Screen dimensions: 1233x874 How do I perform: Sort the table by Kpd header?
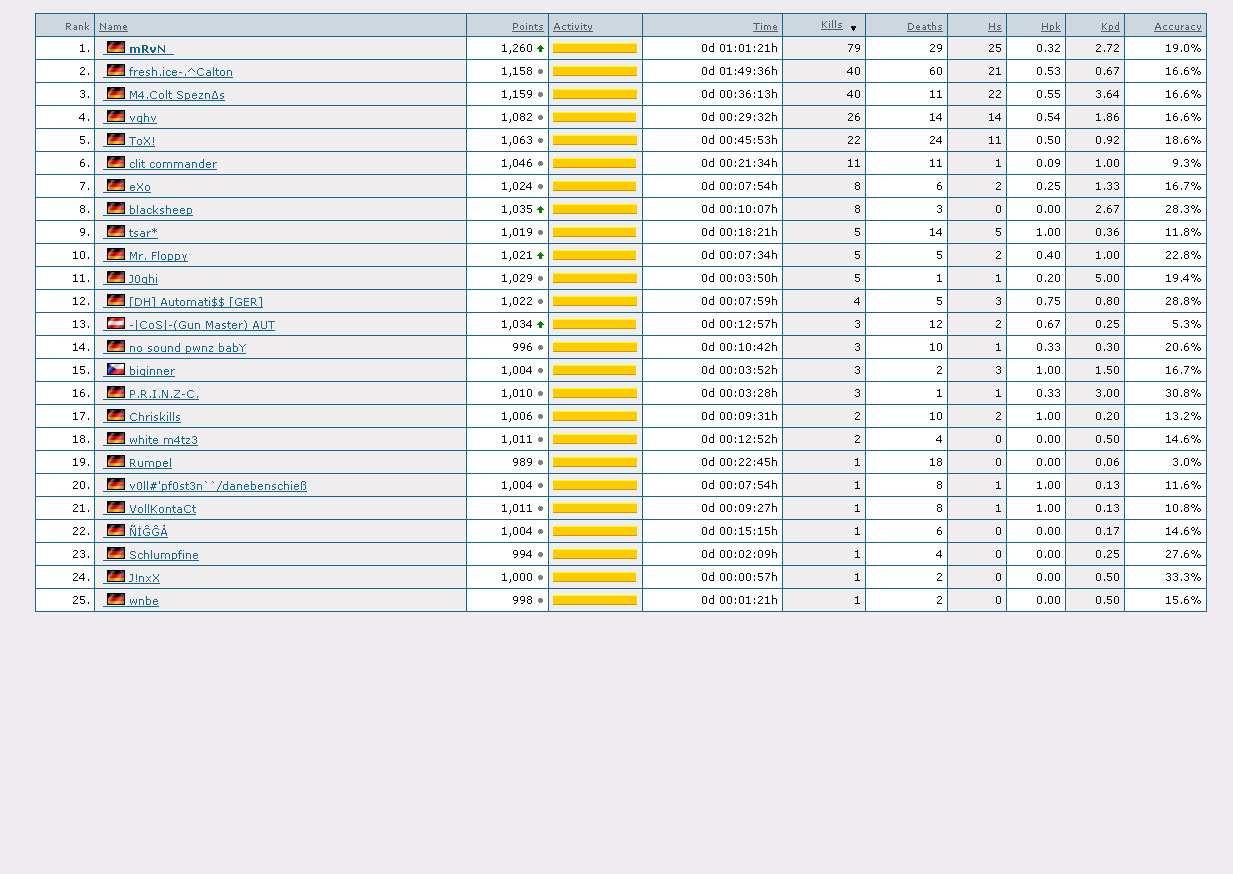click(x=1110, y=27)
